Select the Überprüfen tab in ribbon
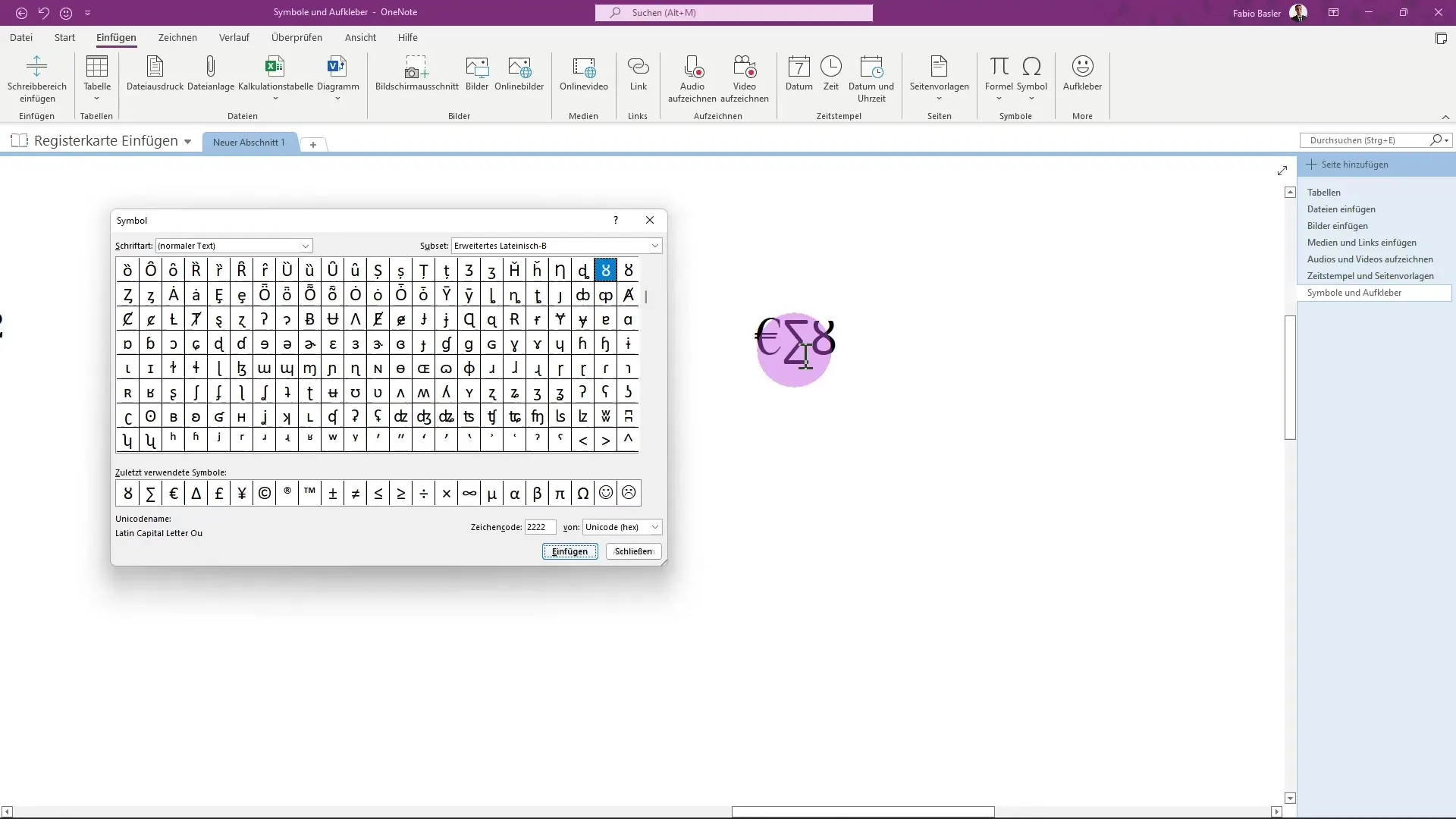1456x819 pixels. point(297,38)
